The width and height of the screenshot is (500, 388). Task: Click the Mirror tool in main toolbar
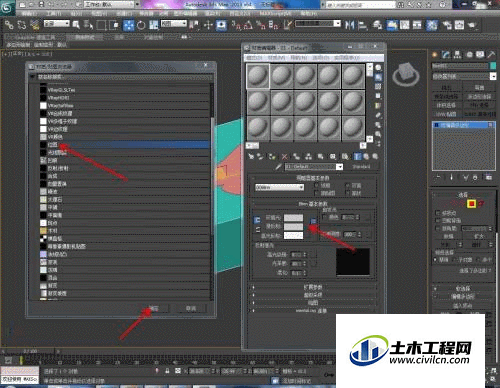(x=350, y=25)
